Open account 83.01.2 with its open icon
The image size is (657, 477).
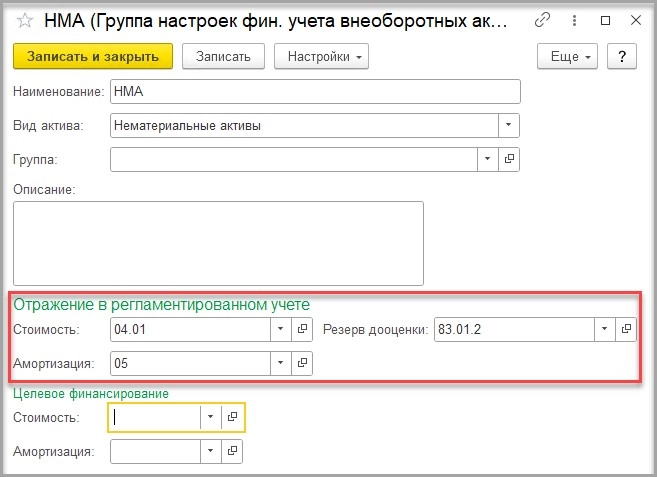626,329
